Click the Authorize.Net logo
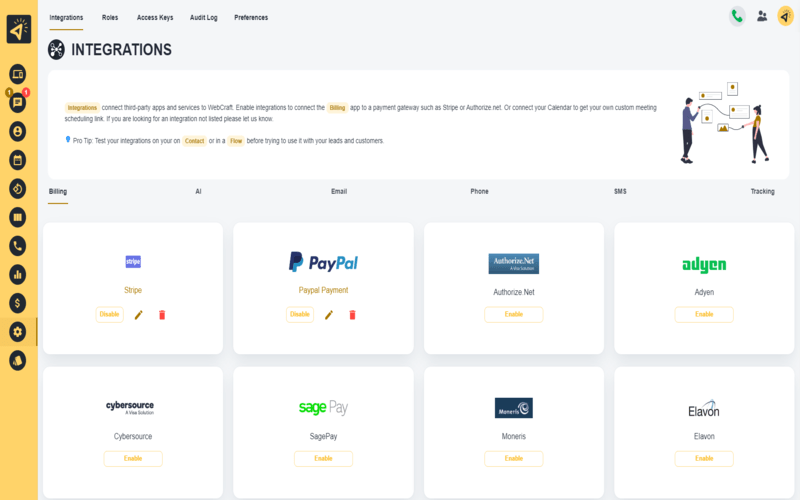Image resolution: width=800 pixels, height=500 pixels. (514, 264)
